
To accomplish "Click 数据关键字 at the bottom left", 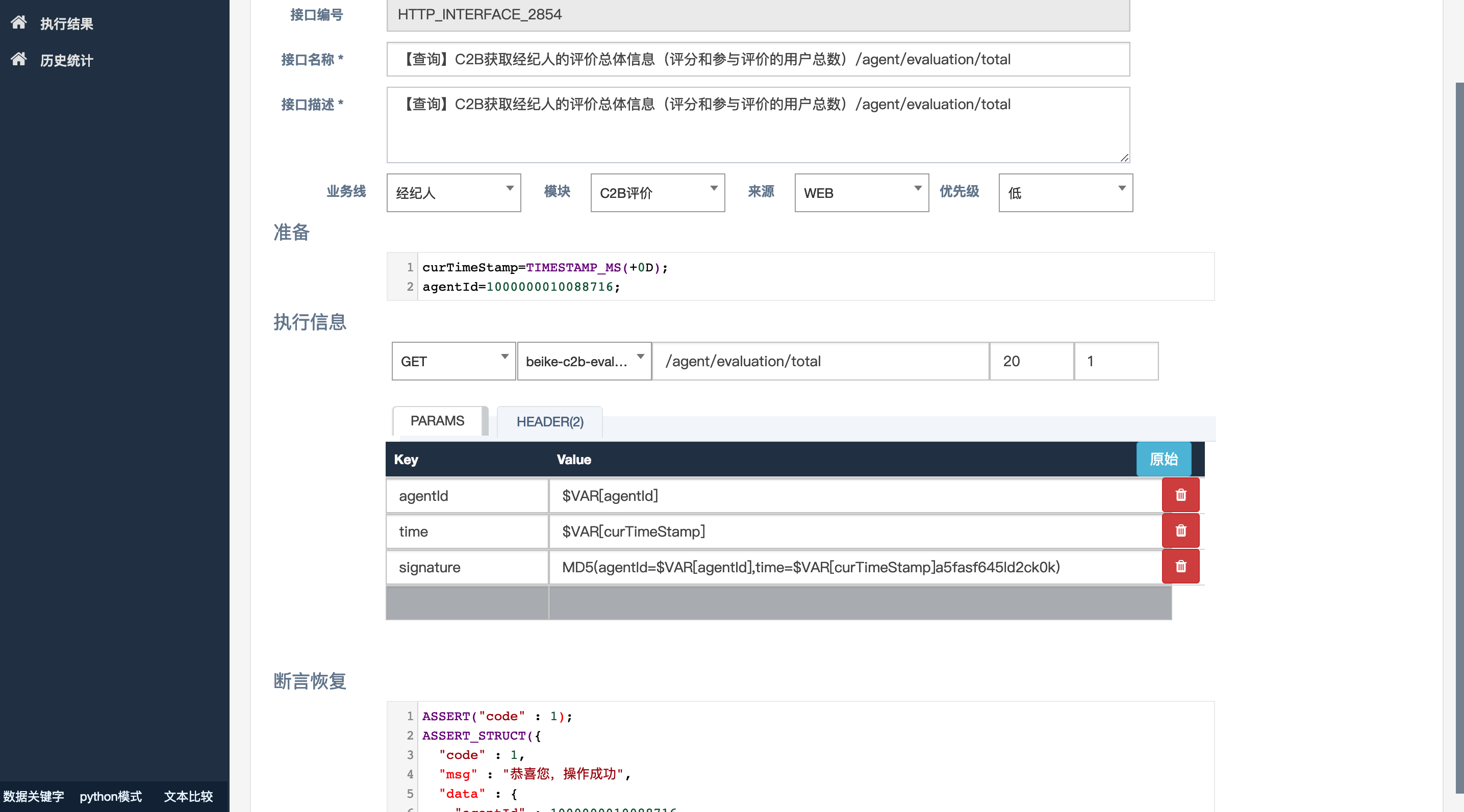I will click(34, 796).
